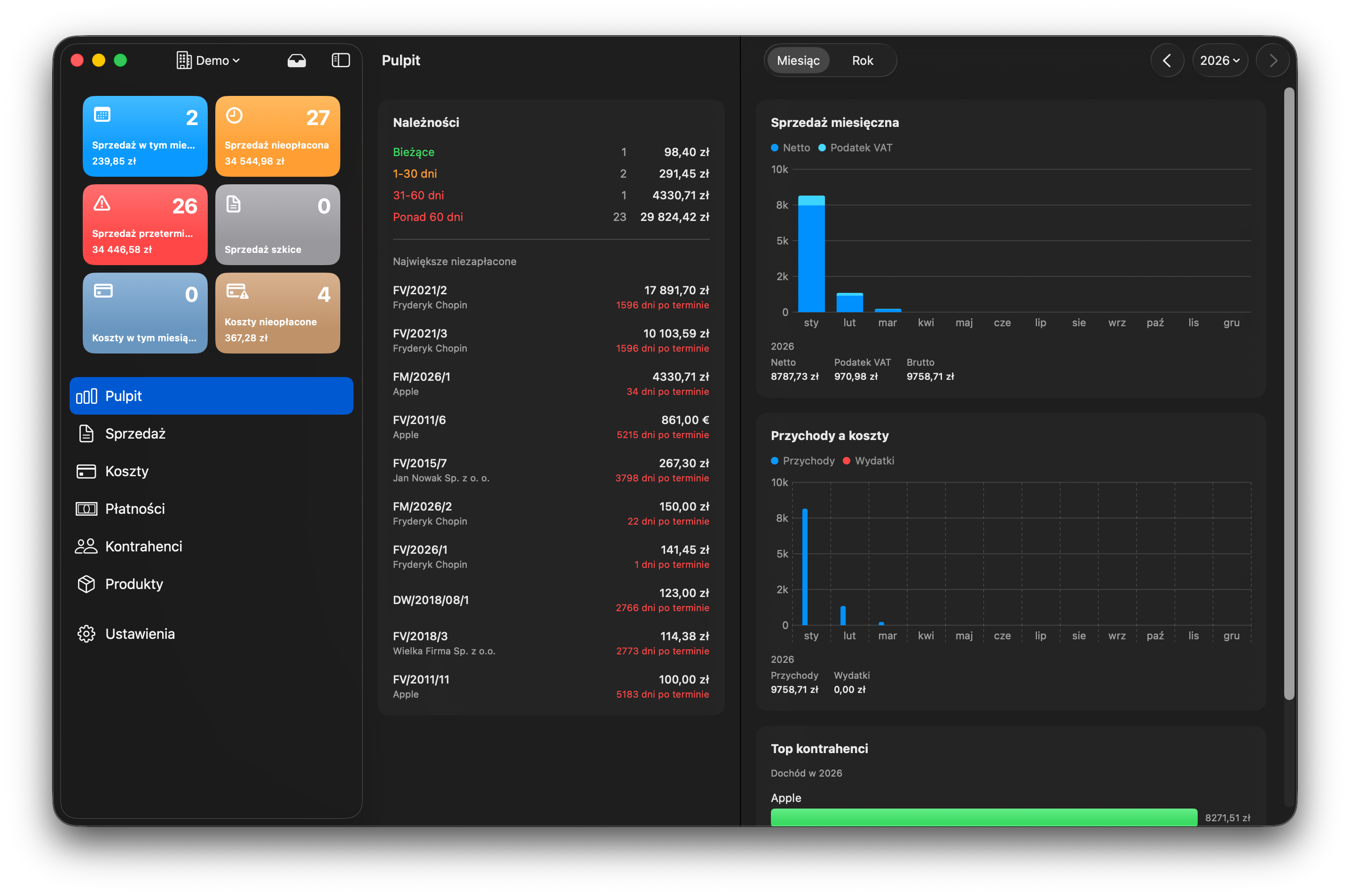
Task: Switch to the Rok tab
Action: pos(863,60)
